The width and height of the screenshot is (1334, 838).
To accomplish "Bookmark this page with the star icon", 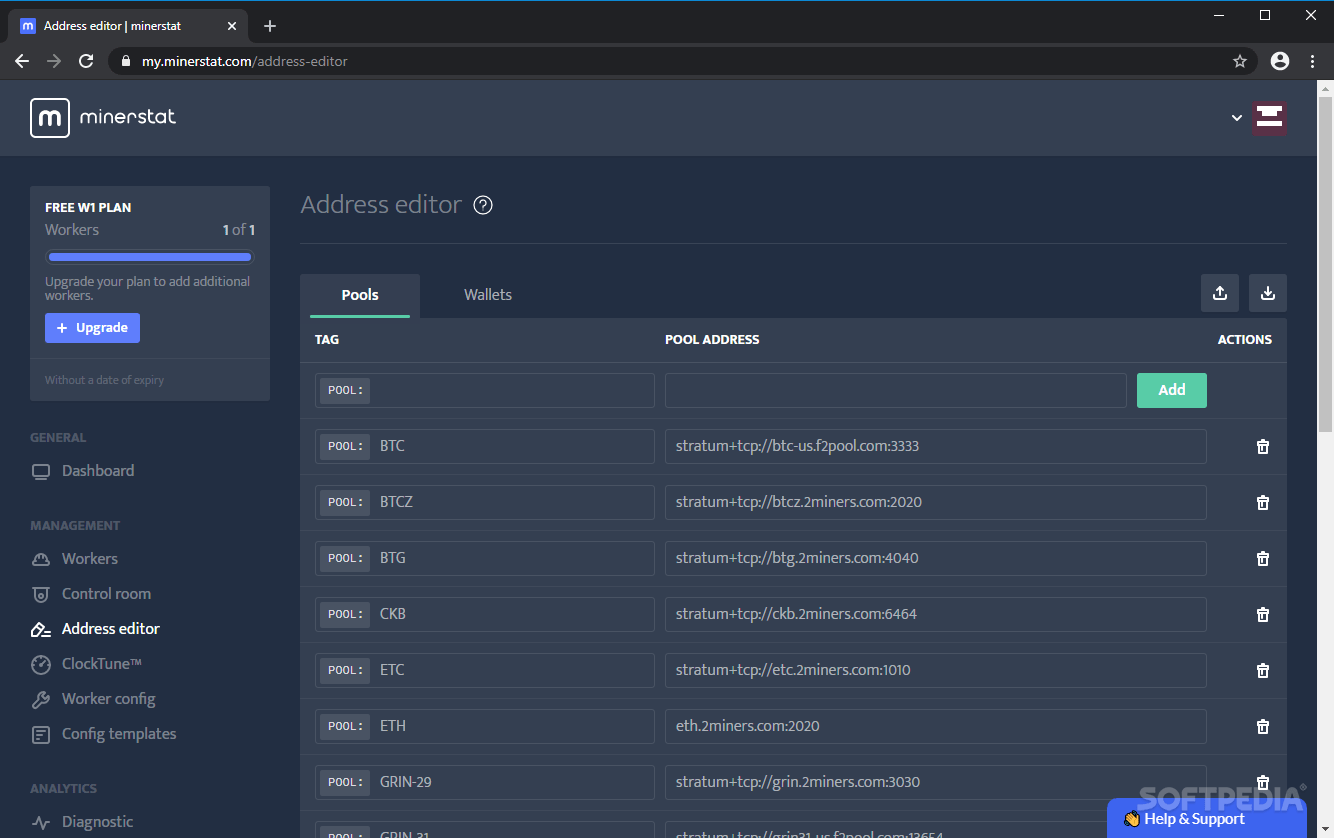I will tap(1240, 61).
